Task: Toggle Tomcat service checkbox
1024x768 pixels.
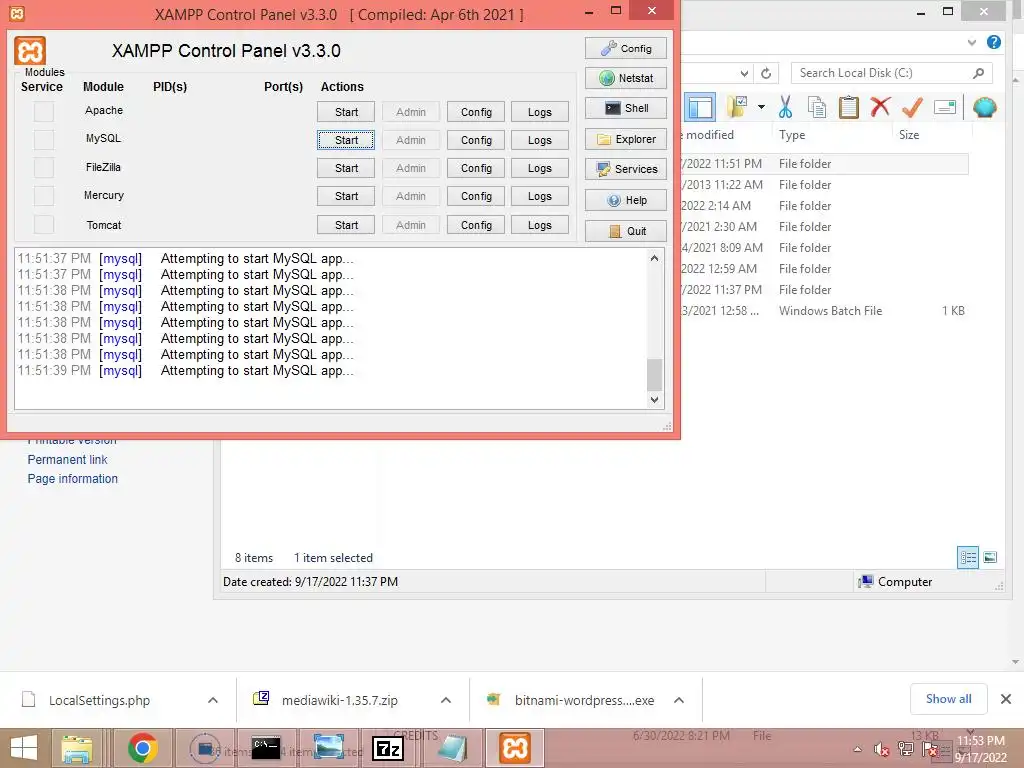Action: coord(44,225)
